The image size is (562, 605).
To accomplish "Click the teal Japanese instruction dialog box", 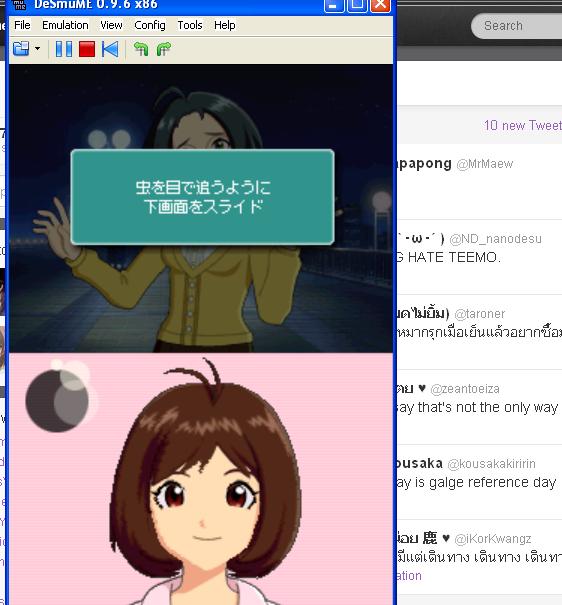I will (x=203, y=197).
